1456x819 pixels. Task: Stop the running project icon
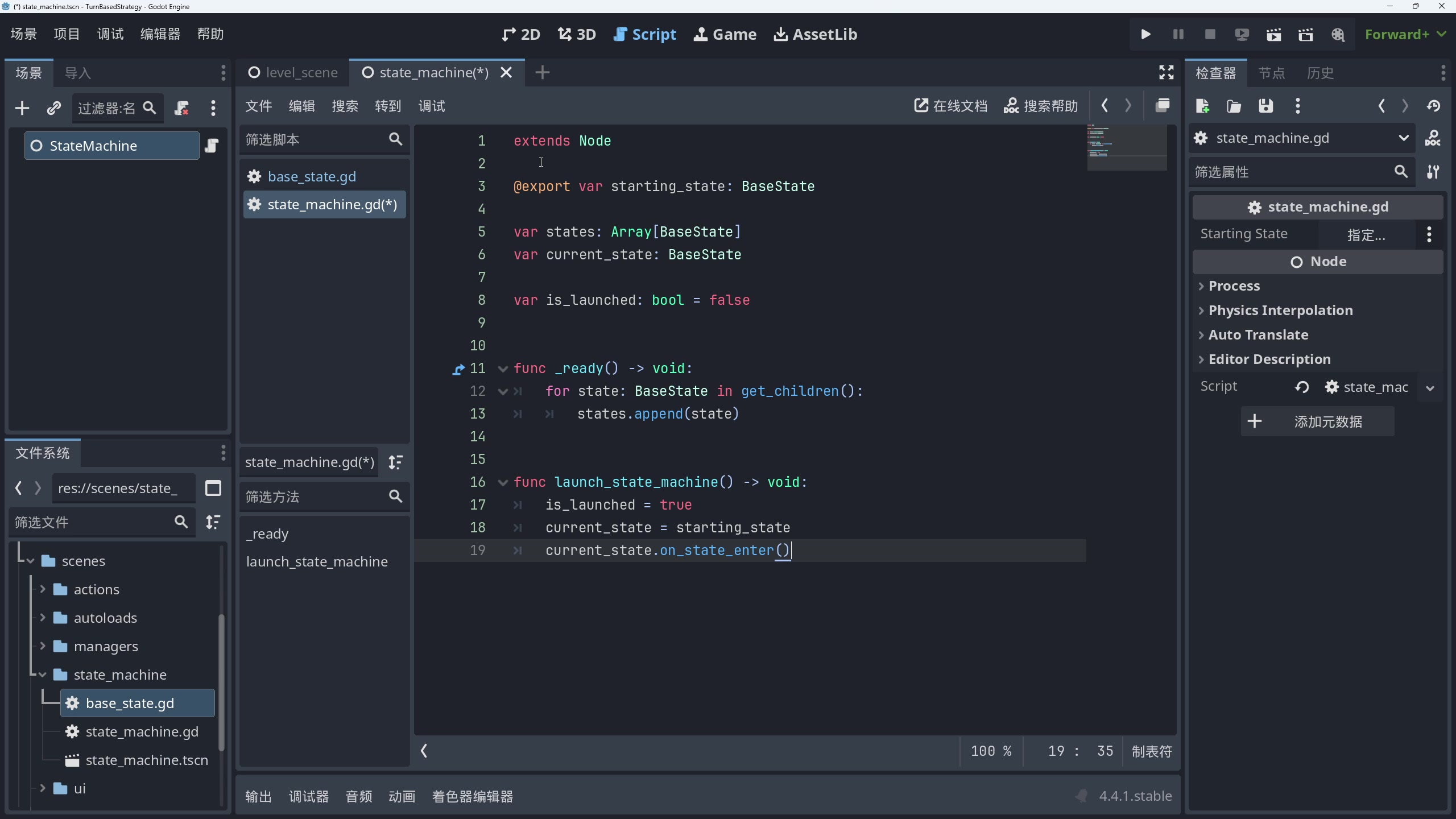tap(1209, 34)
